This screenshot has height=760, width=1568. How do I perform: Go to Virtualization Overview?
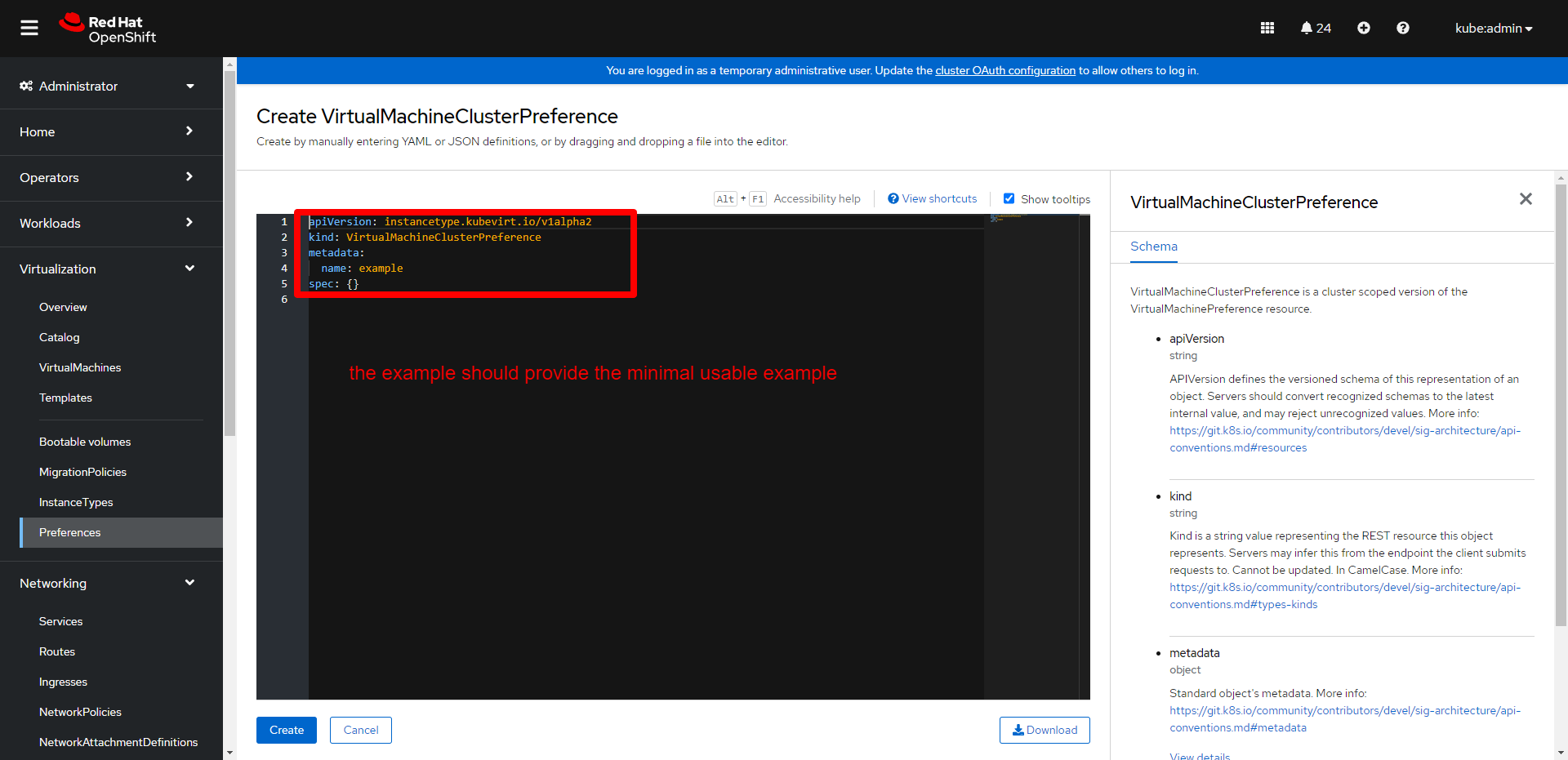pyautogui.click(x=63, y=307)
